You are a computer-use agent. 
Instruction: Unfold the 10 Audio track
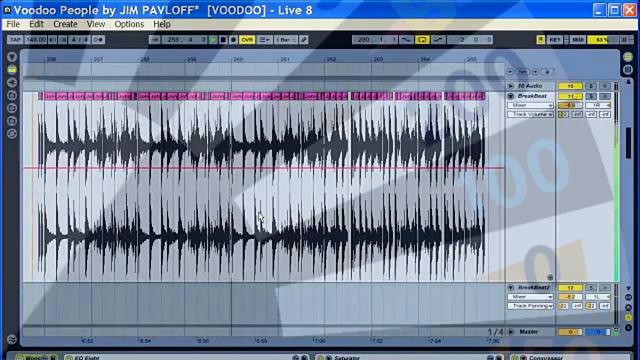tap(511, 86)
